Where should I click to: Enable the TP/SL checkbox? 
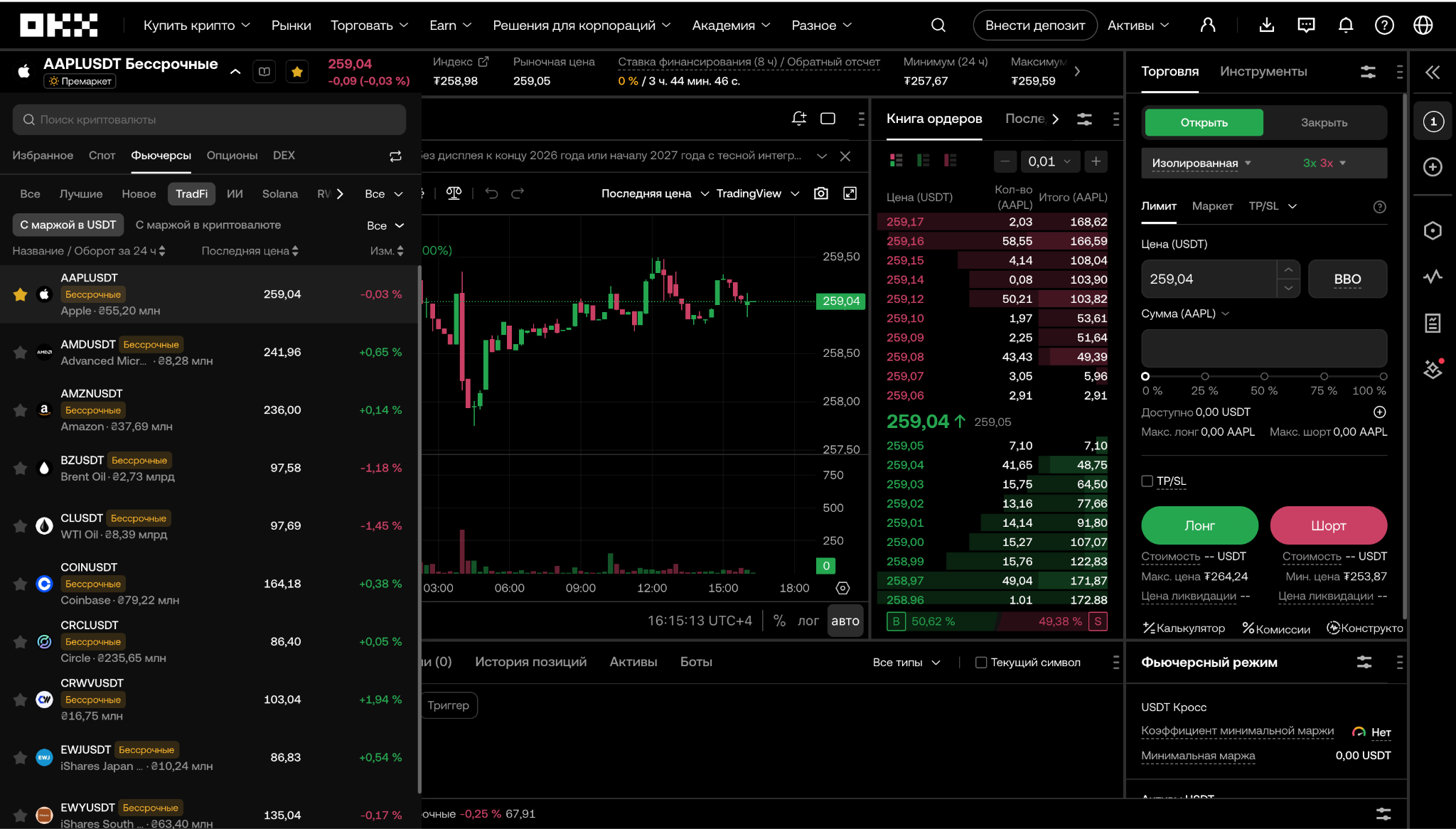[x=1147, y=481]
